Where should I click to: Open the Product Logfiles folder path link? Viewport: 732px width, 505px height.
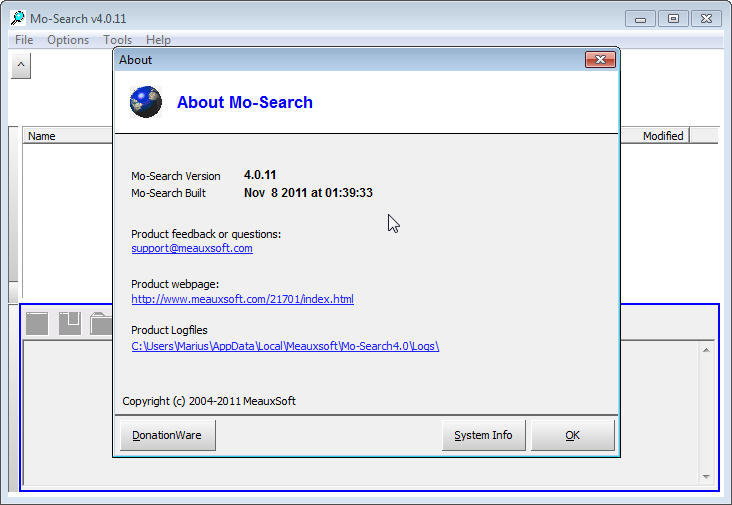coord(285,346)
